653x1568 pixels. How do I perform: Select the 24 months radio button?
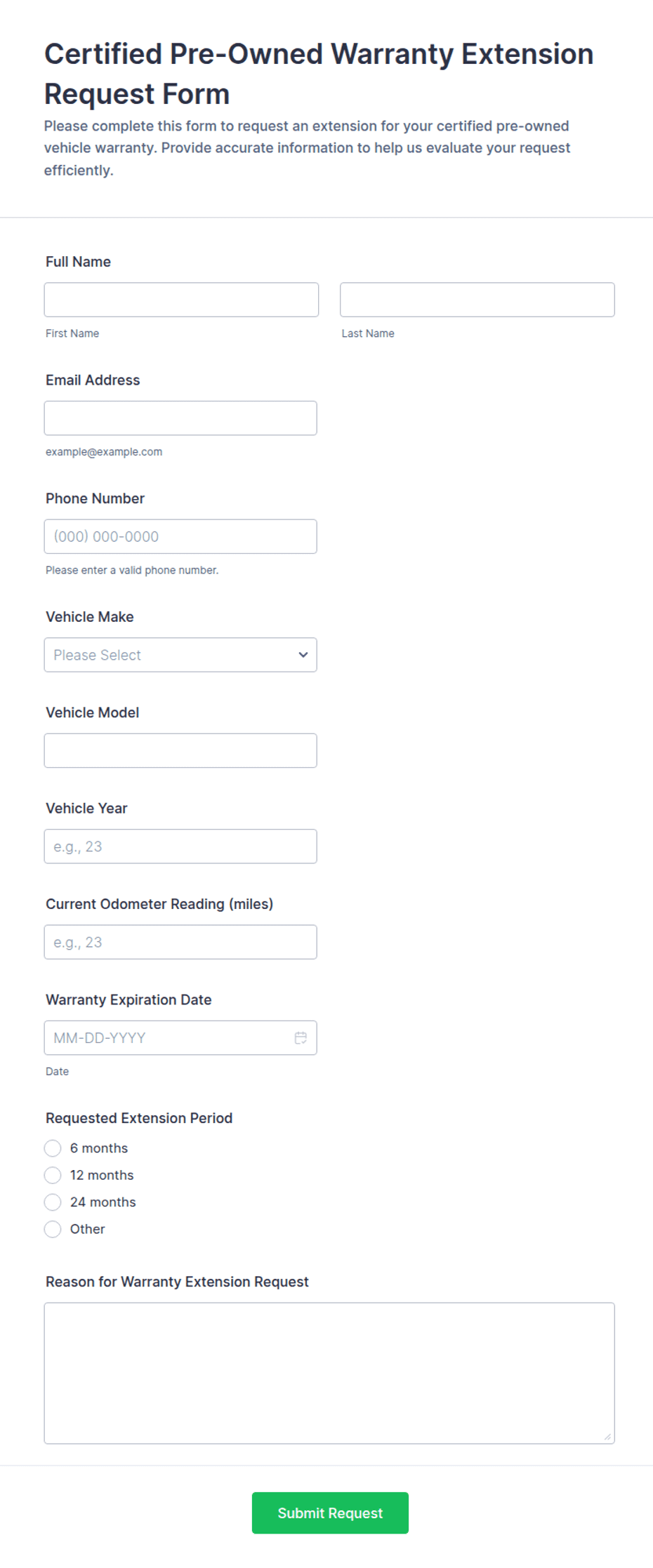[x=53, y=1202]
